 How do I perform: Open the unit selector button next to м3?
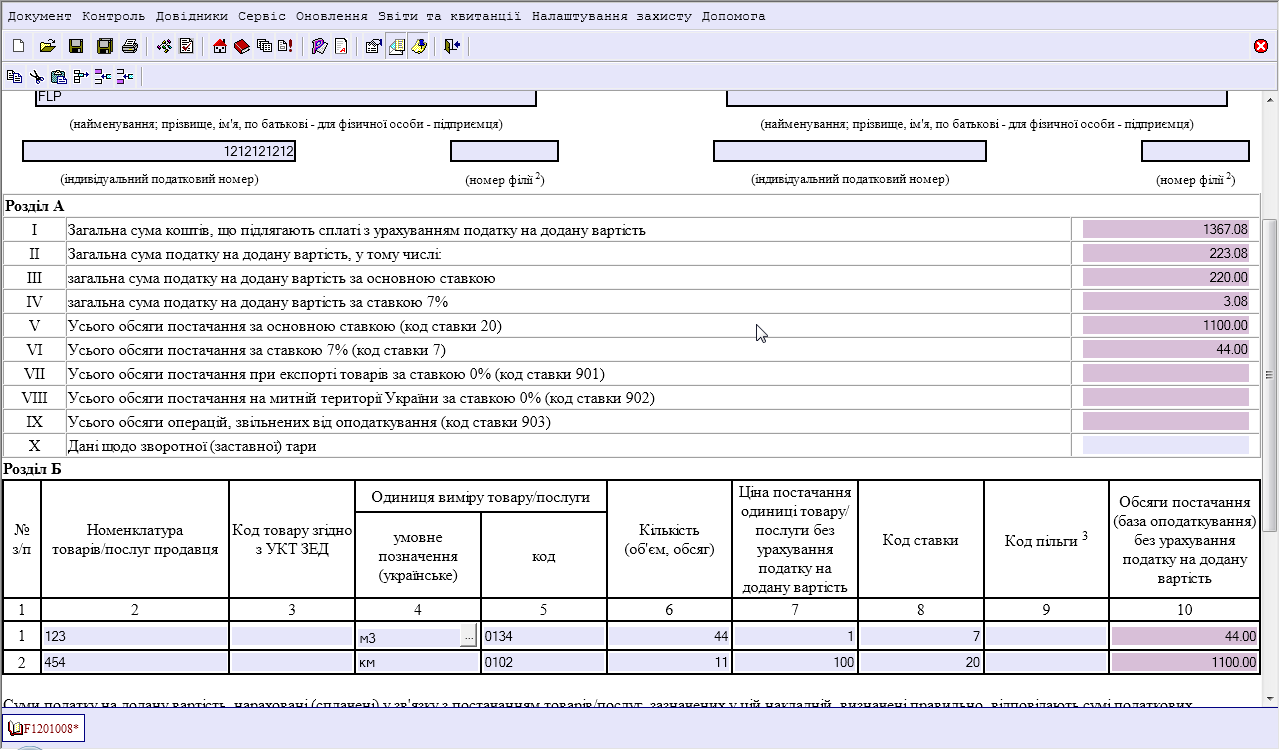[x=468, y=637]
